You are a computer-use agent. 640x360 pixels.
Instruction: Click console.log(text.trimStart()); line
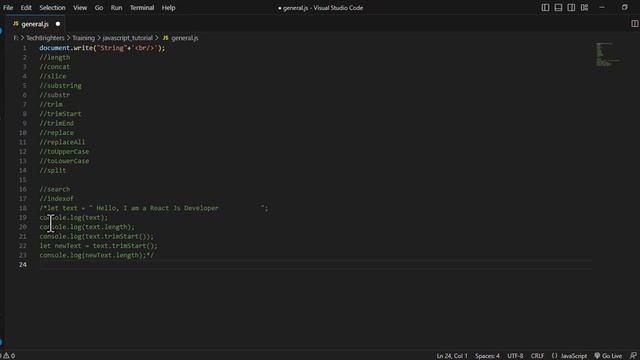pyautogui.click(x=97, y=236)
